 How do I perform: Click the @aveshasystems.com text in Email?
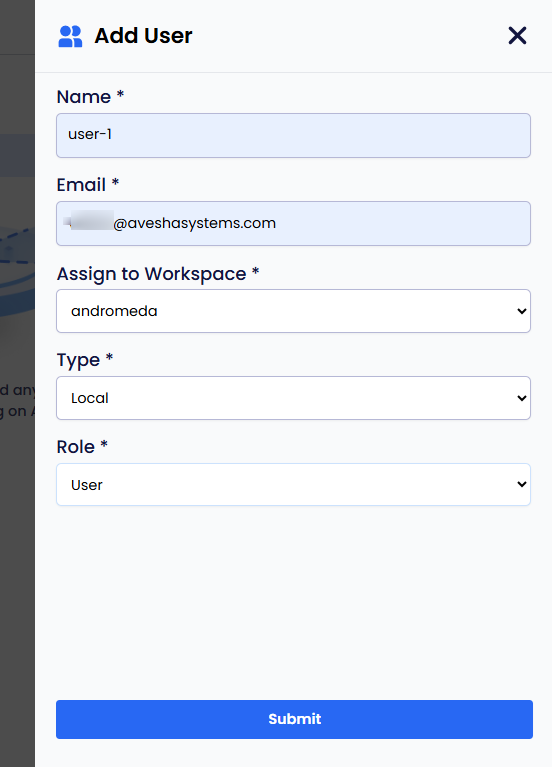click(x=195, y=223)
